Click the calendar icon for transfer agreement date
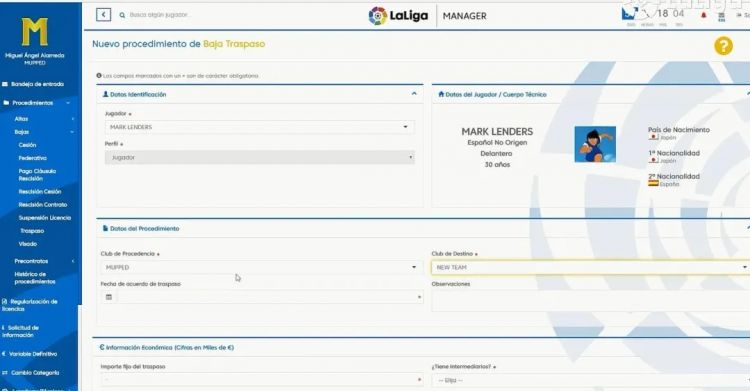This screenshot has width=750, height=391. tap(109, 297)
